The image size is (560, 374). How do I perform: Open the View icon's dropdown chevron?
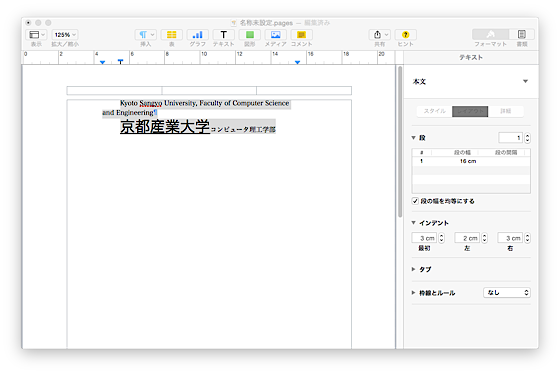43,35
